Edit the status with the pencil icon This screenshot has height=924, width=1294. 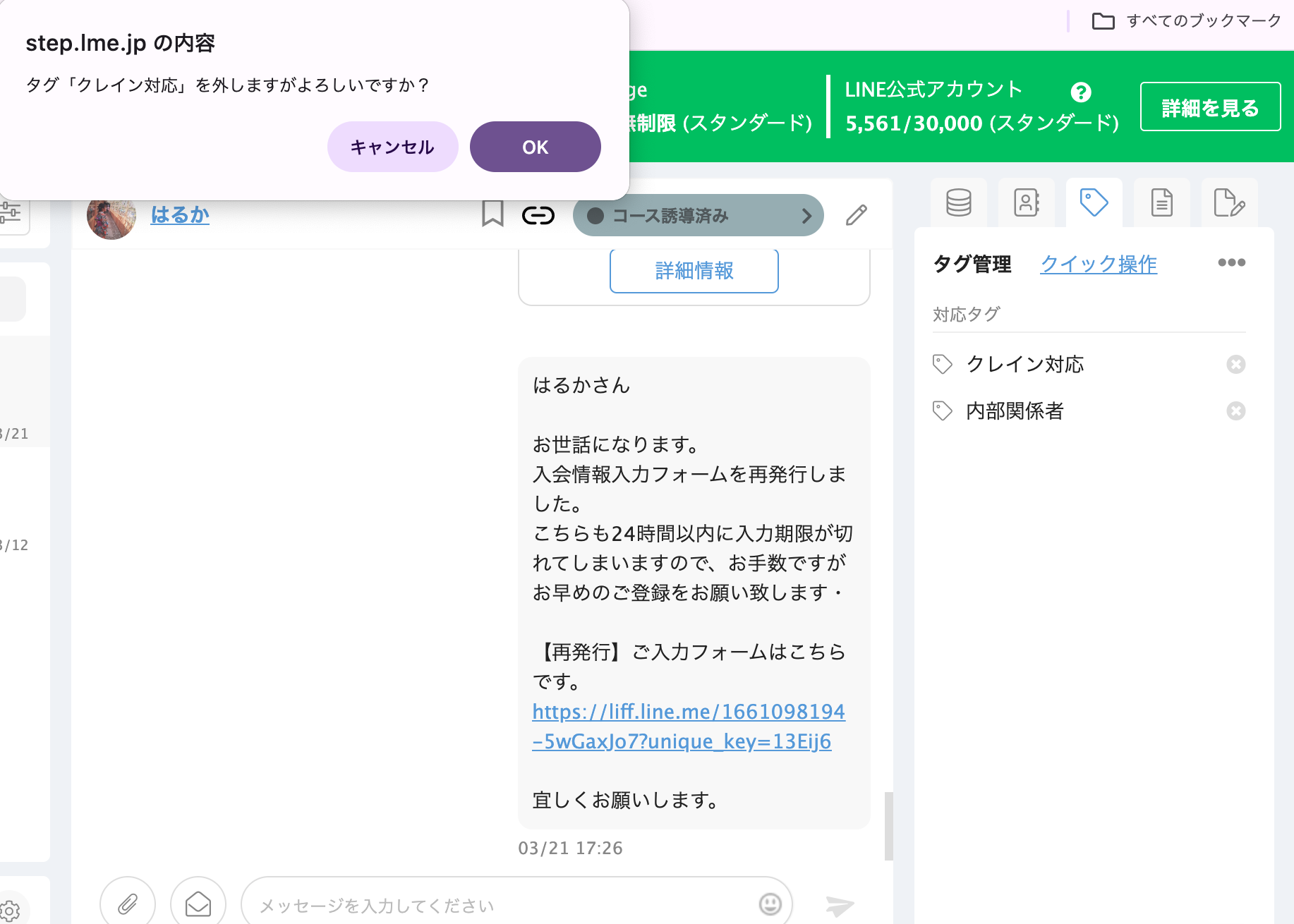pyautogui.click(x=857, y=215)
